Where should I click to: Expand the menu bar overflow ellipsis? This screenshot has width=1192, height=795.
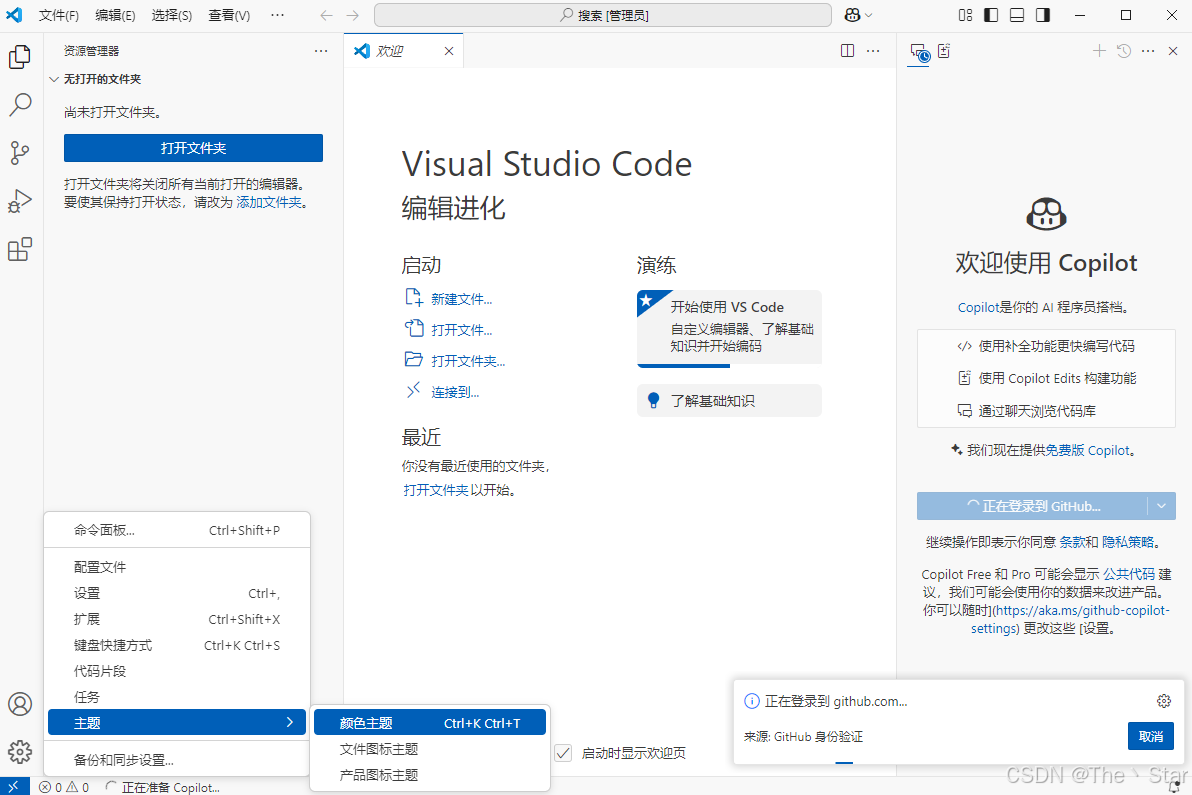click(277, 15)
